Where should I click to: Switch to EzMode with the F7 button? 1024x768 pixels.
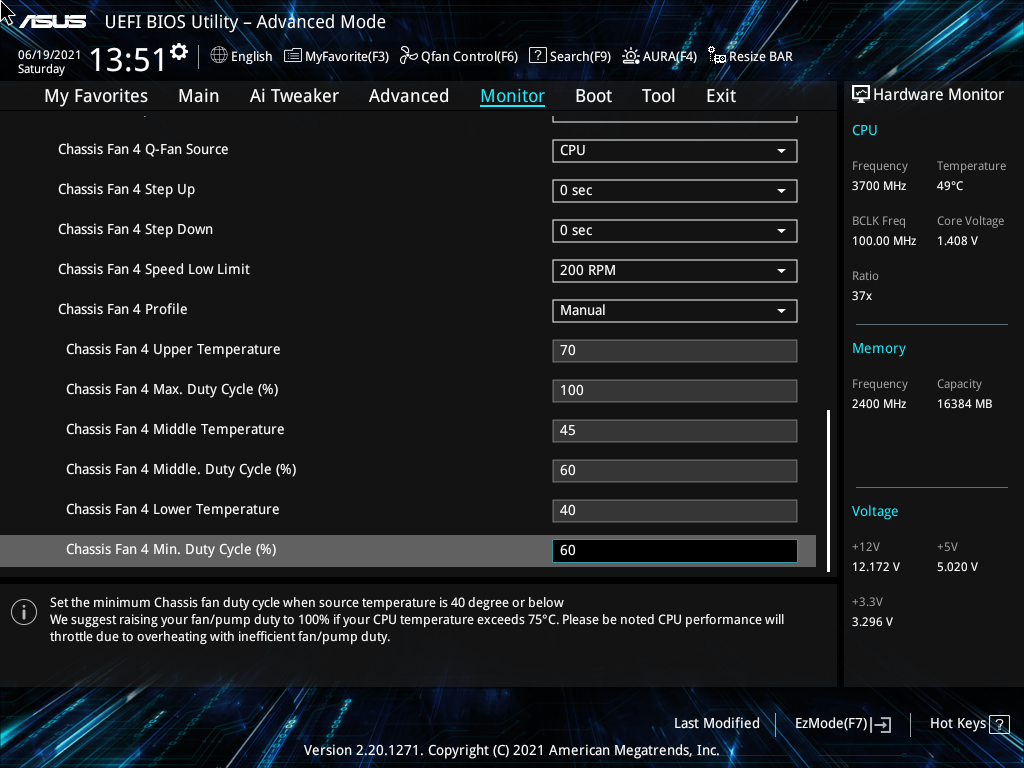point(841,723)
